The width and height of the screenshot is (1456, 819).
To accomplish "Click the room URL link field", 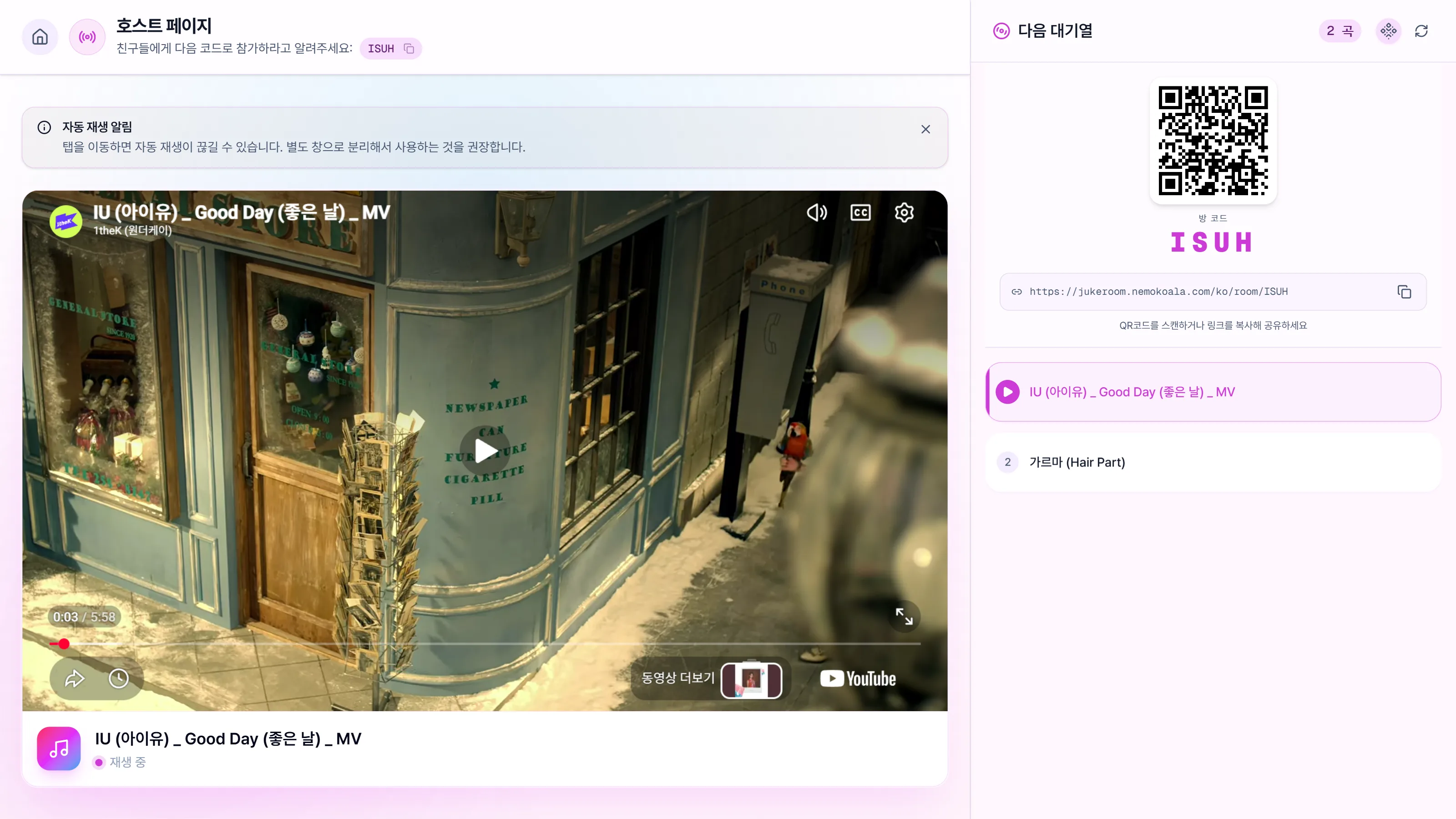I will pyautogui.click(x=1213, y=292).
